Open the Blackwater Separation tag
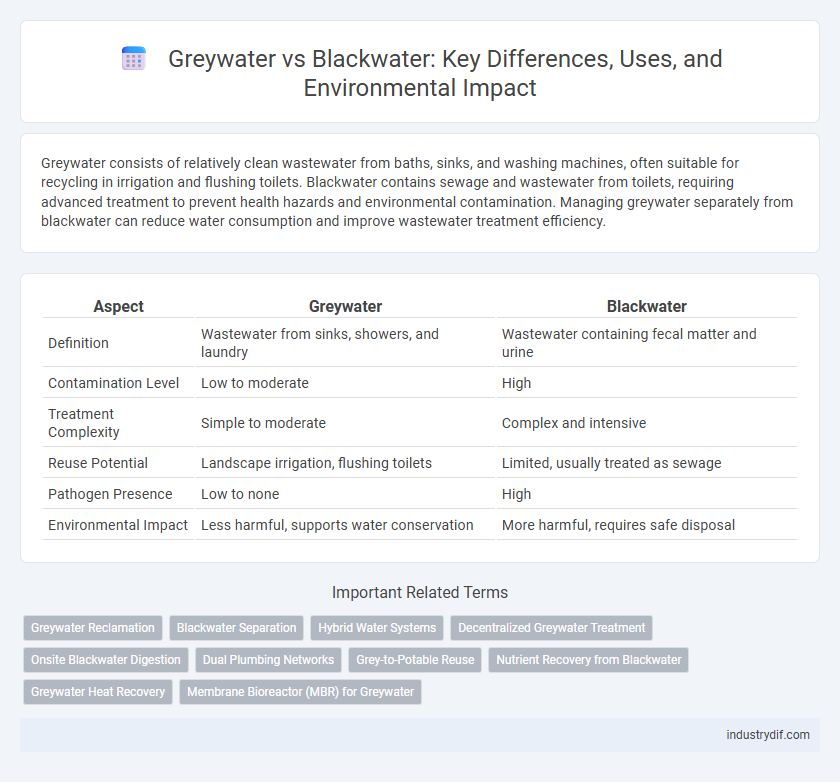 (x=236, y=628)
